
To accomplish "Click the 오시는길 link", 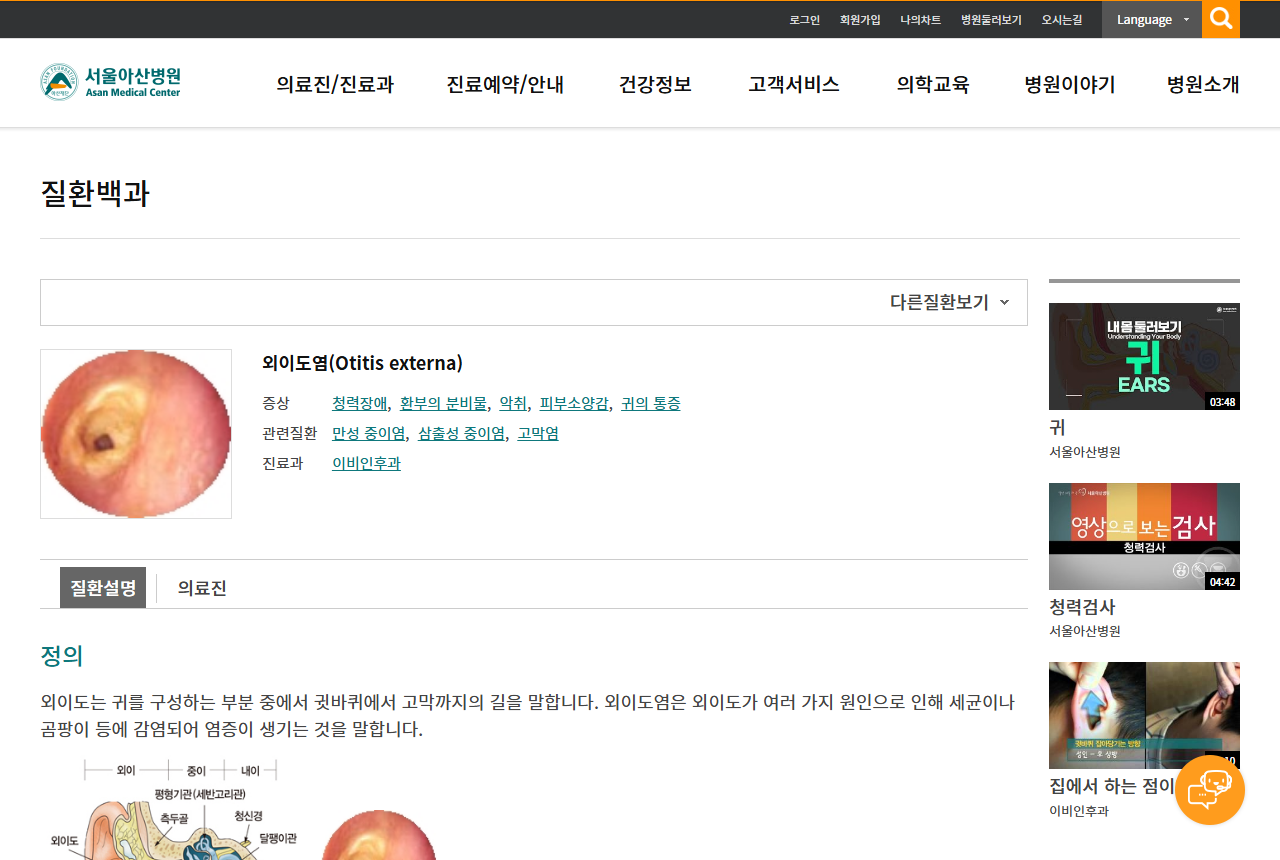I will pyautogui.click(x=1062, y=20).
